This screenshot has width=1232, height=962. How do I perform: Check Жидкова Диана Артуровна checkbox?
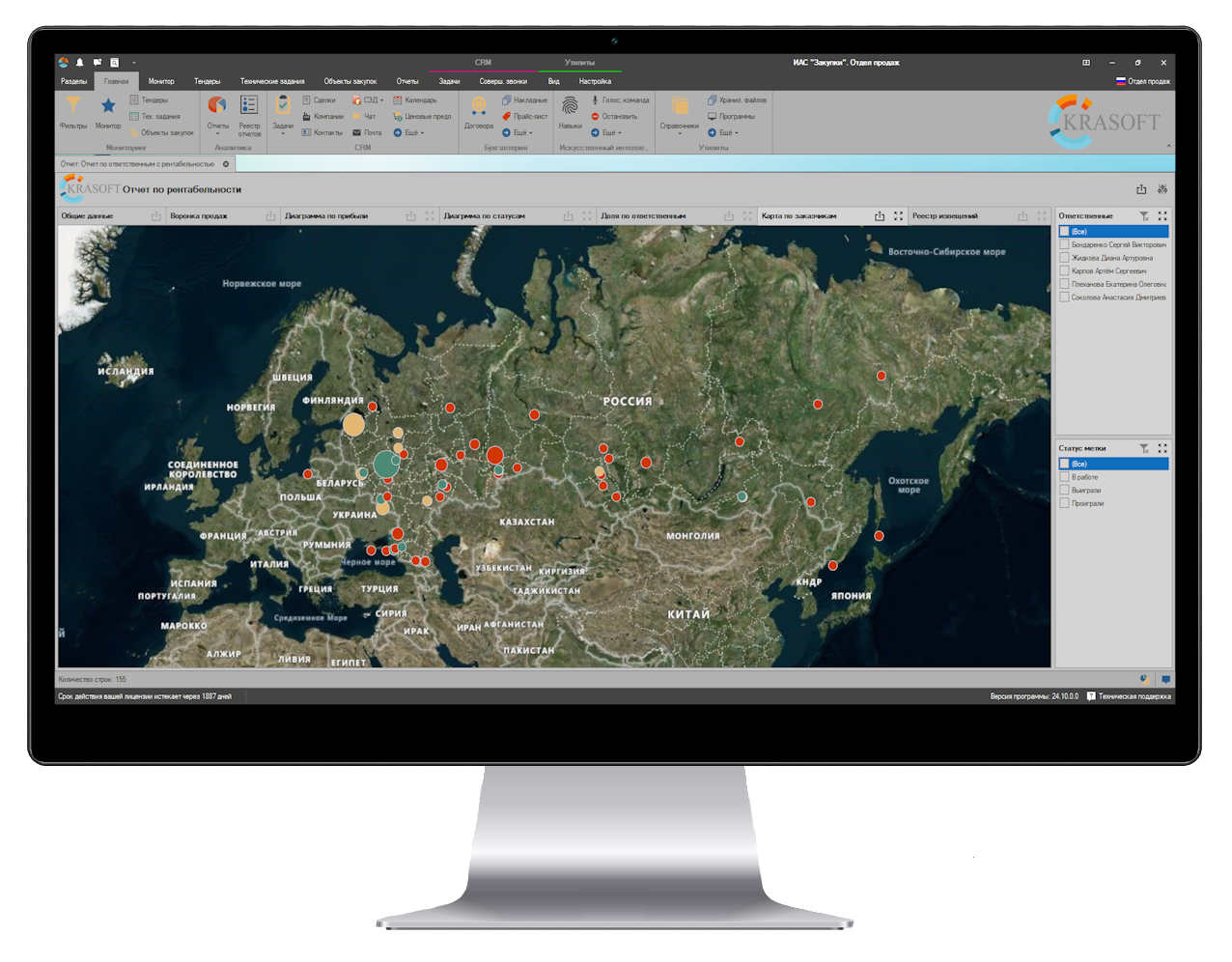1065,258
